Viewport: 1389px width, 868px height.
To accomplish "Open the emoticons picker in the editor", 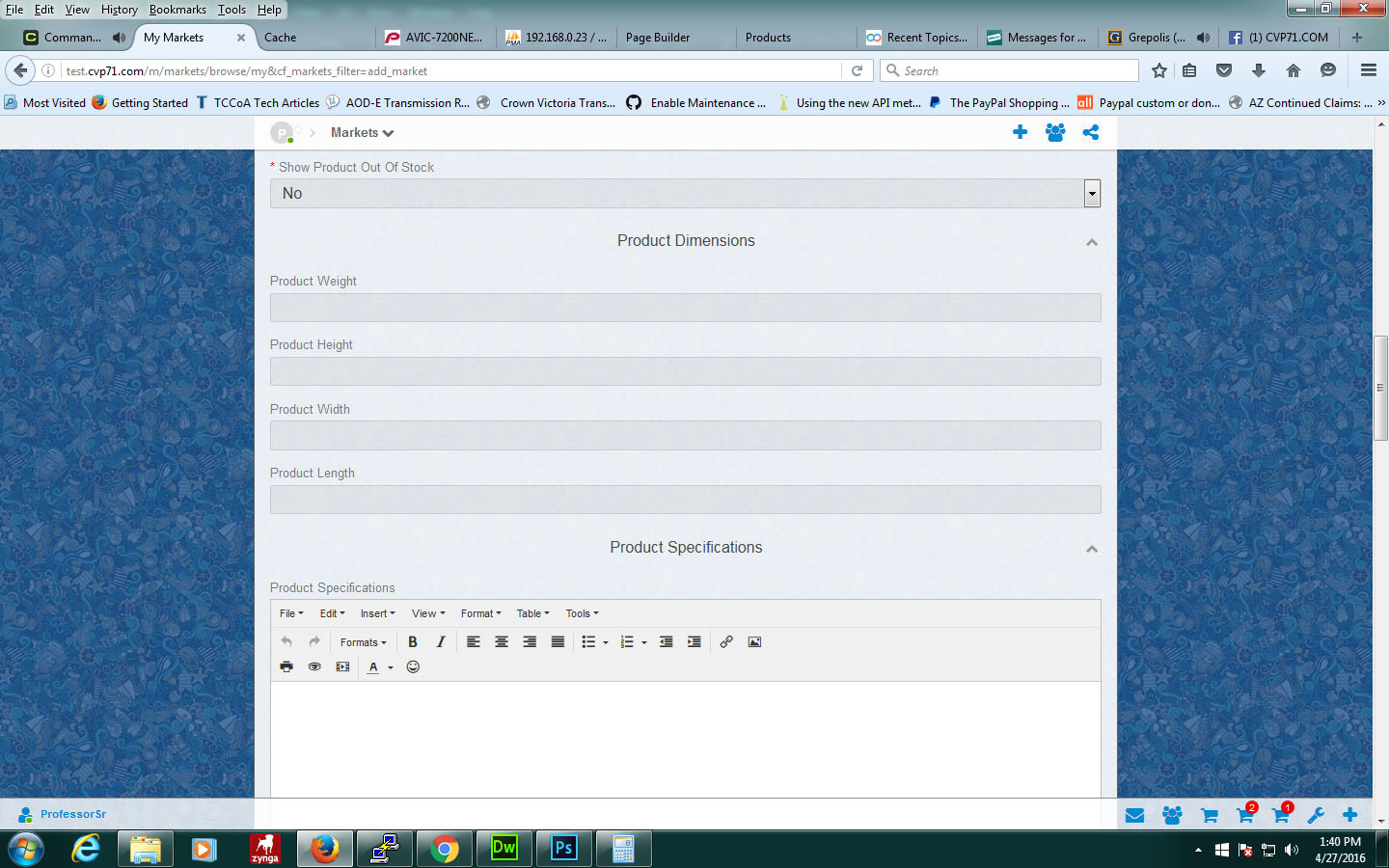I will pyautogui.click(x=413, y=667).
